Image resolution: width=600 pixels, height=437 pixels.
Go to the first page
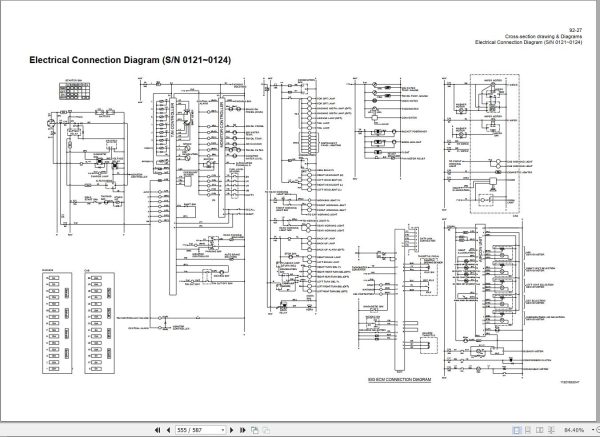coord(157,430)
